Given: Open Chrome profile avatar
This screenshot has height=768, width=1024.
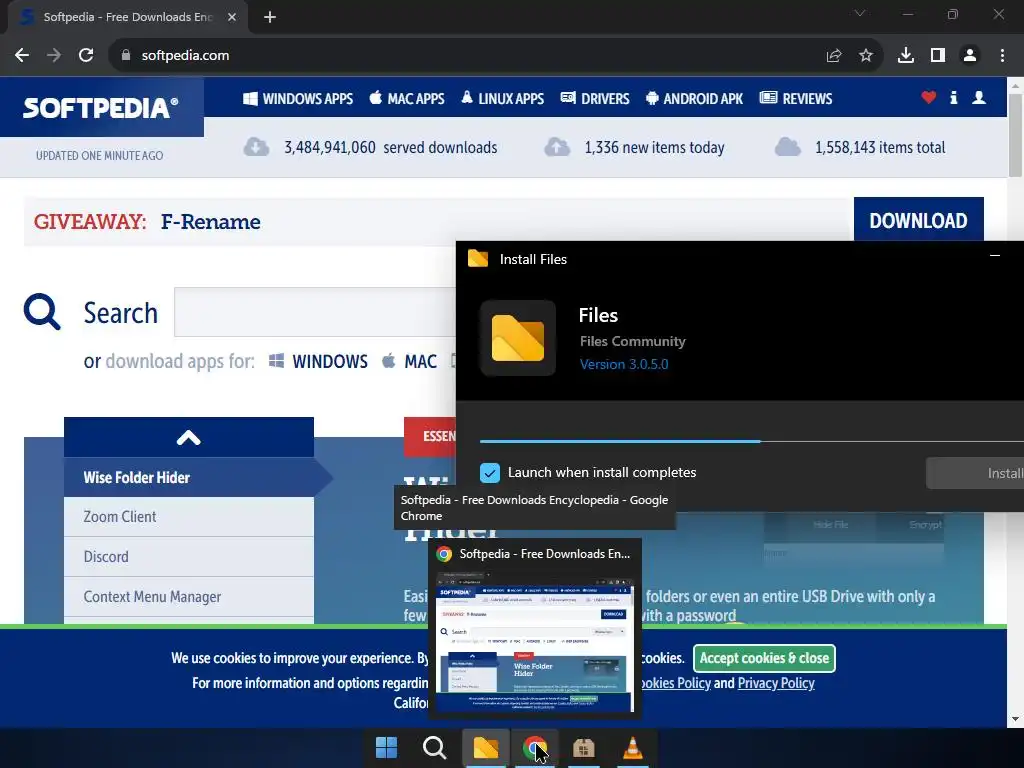Looking at the screenshot, I should [x=970, y=56].
